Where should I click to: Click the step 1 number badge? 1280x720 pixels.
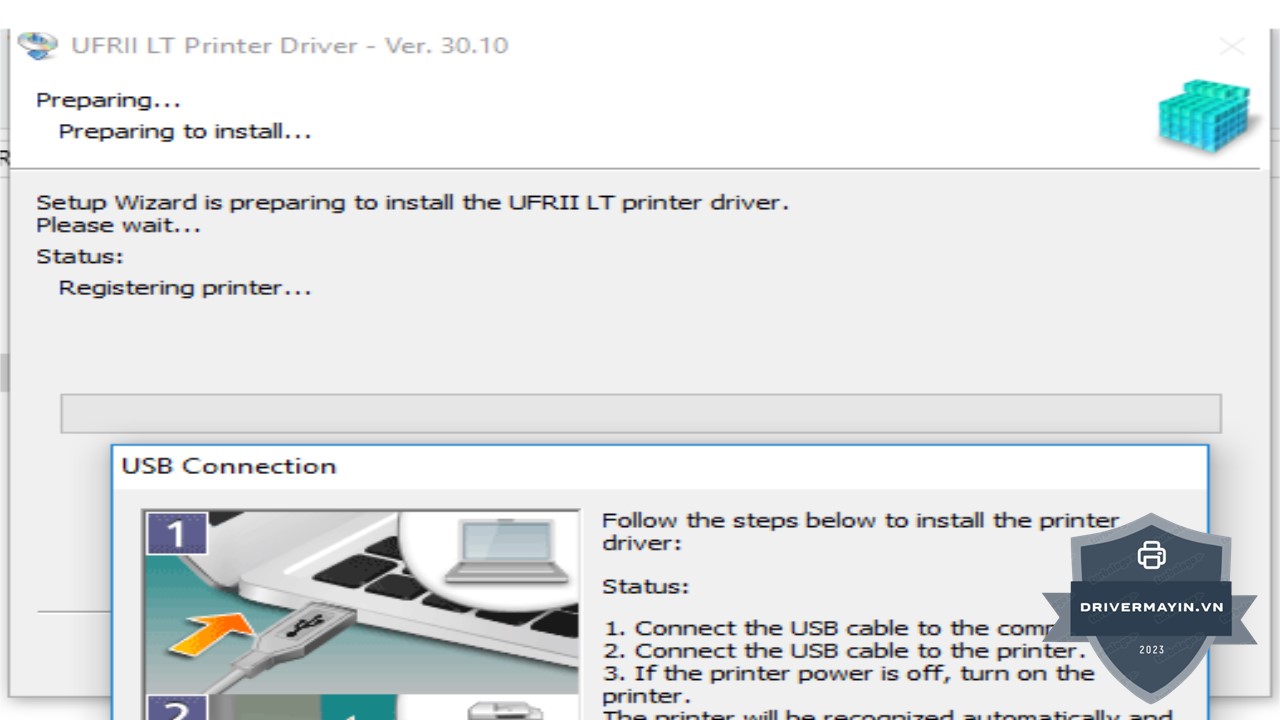[x=177, y=533]
